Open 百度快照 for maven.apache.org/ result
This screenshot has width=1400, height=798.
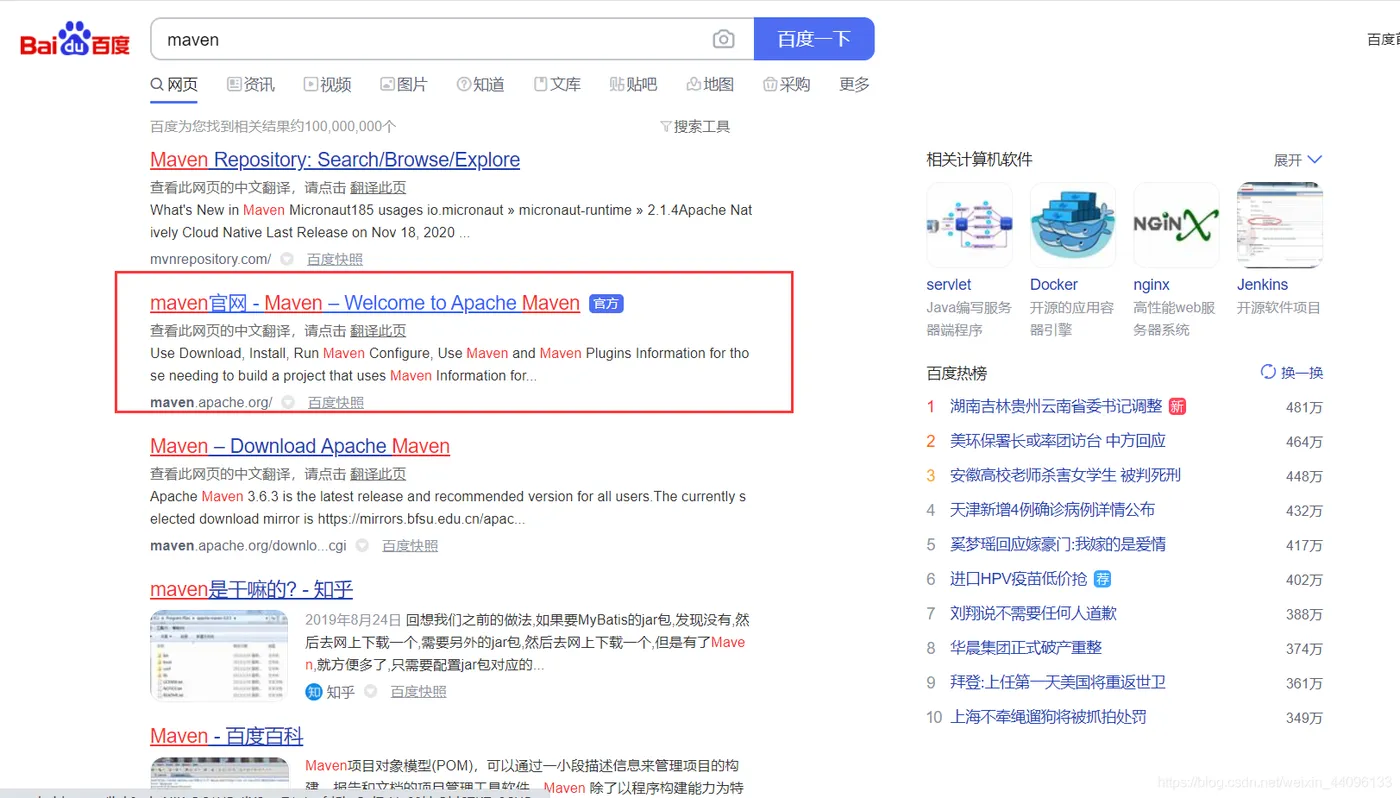coord(336,402)
